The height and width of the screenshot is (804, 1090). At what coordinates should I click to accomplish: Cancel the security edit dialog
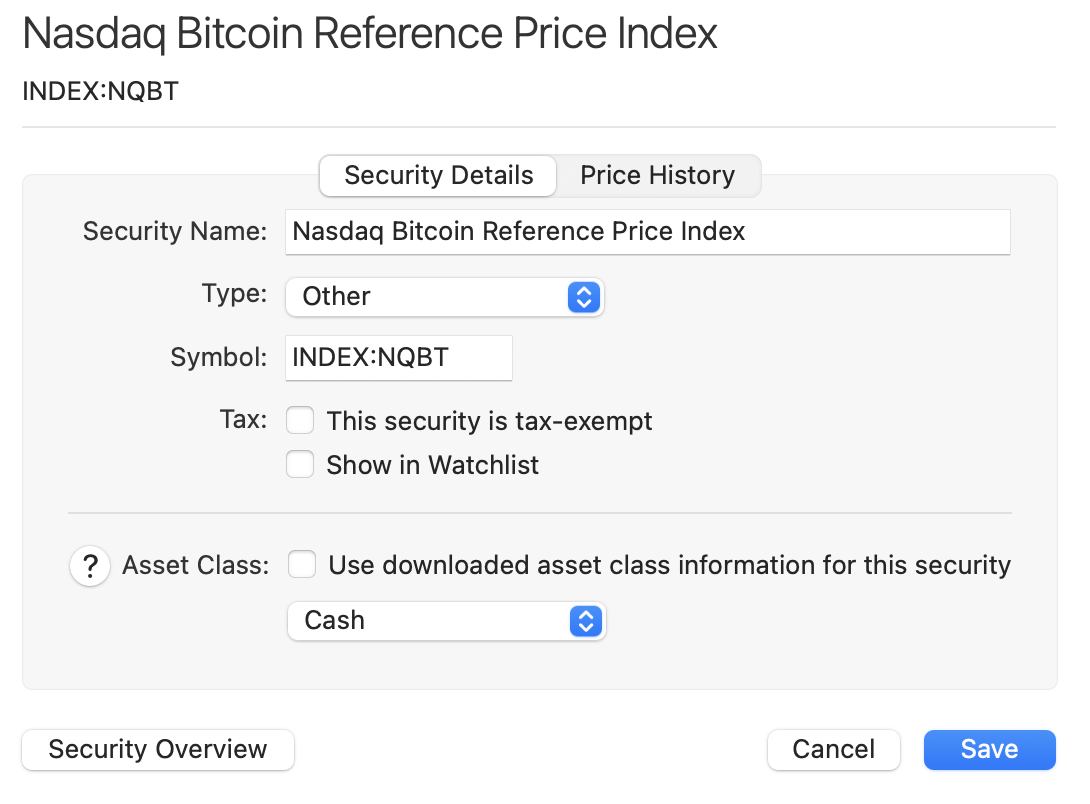(833, 750)
